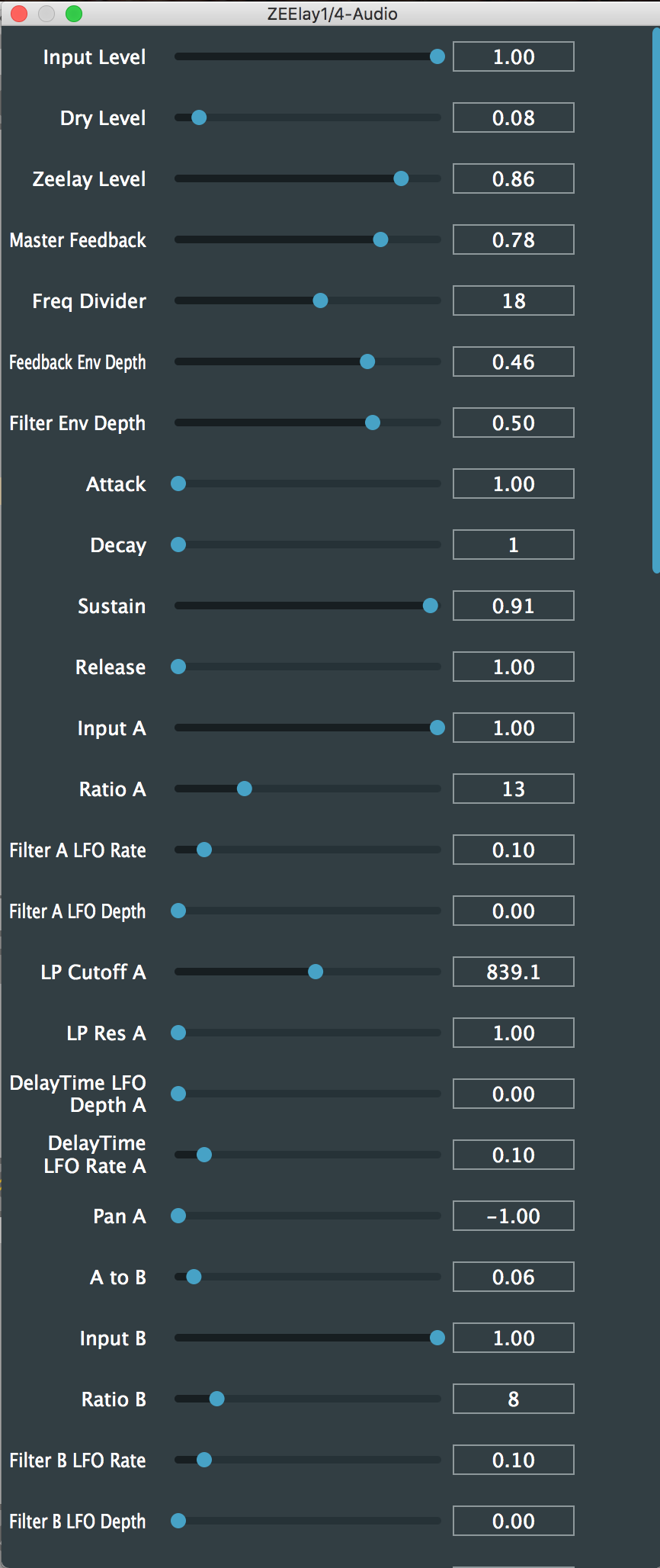
Task: Click the Master Feedback slider knob
Action: click(x=380, y=239)
